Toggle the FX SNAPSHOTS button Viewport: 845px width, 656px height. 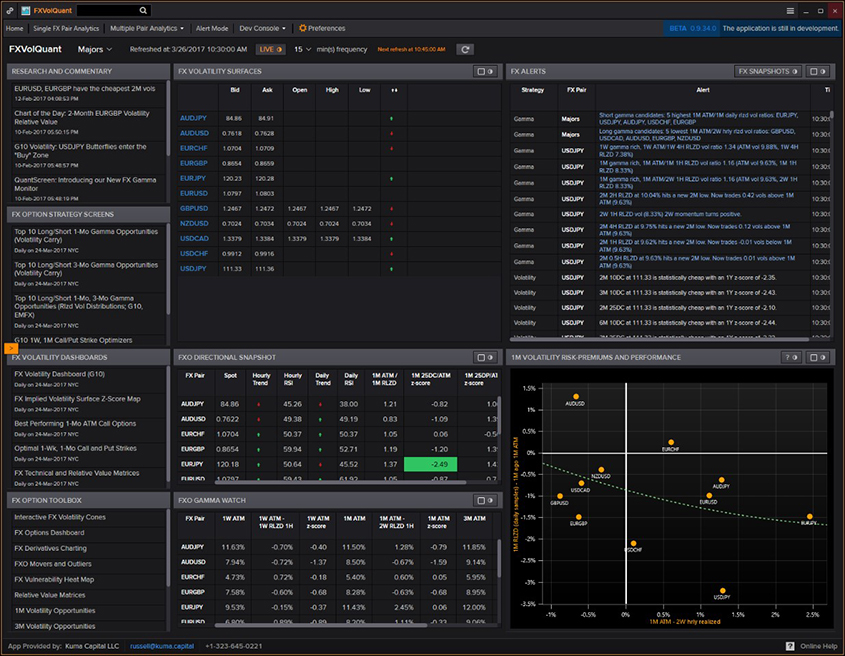click(769, 72)
